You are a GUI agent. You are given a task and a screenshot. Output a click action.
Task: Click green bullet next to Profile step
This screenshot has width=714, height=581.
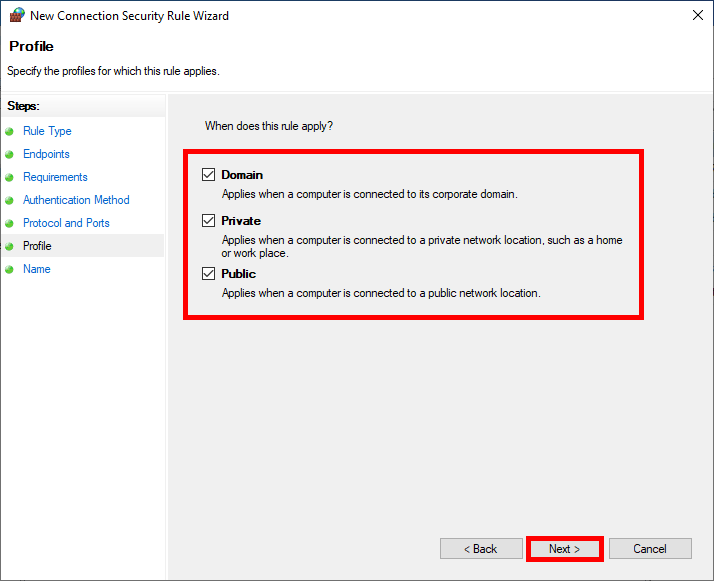10,246
